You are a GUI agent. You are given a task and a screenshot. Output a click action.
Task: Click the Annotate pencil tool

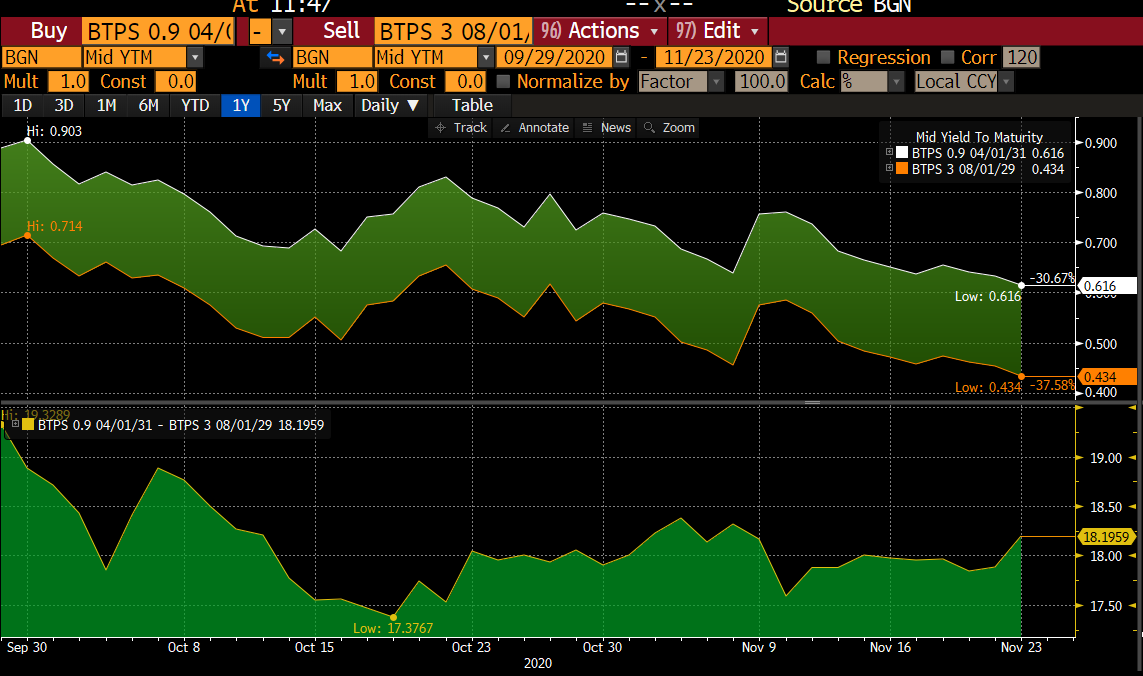pyautogui.click(x=535, y=128)
